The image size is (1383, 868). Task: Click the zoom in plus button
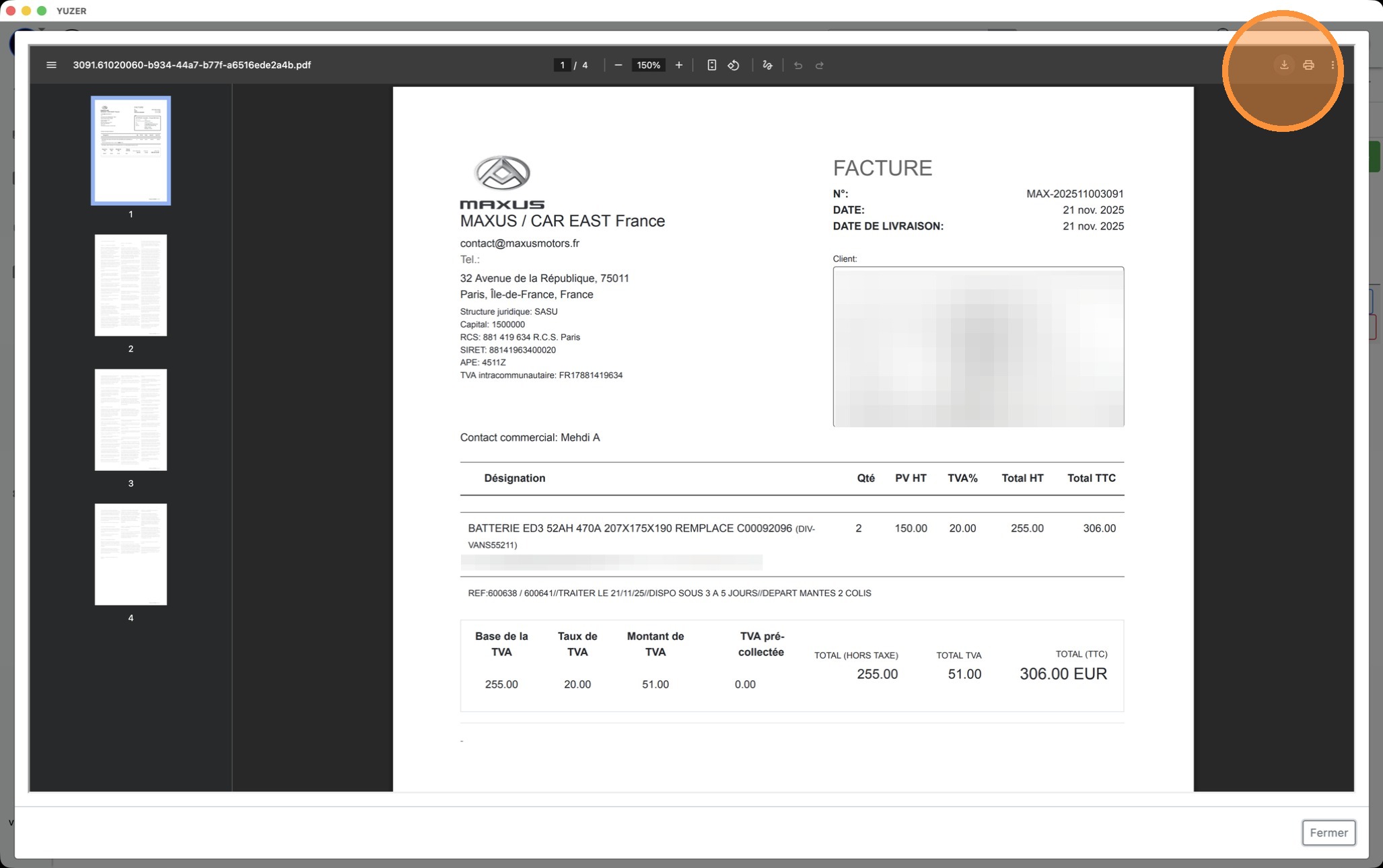pyautogui.click(x=678, y=65)
